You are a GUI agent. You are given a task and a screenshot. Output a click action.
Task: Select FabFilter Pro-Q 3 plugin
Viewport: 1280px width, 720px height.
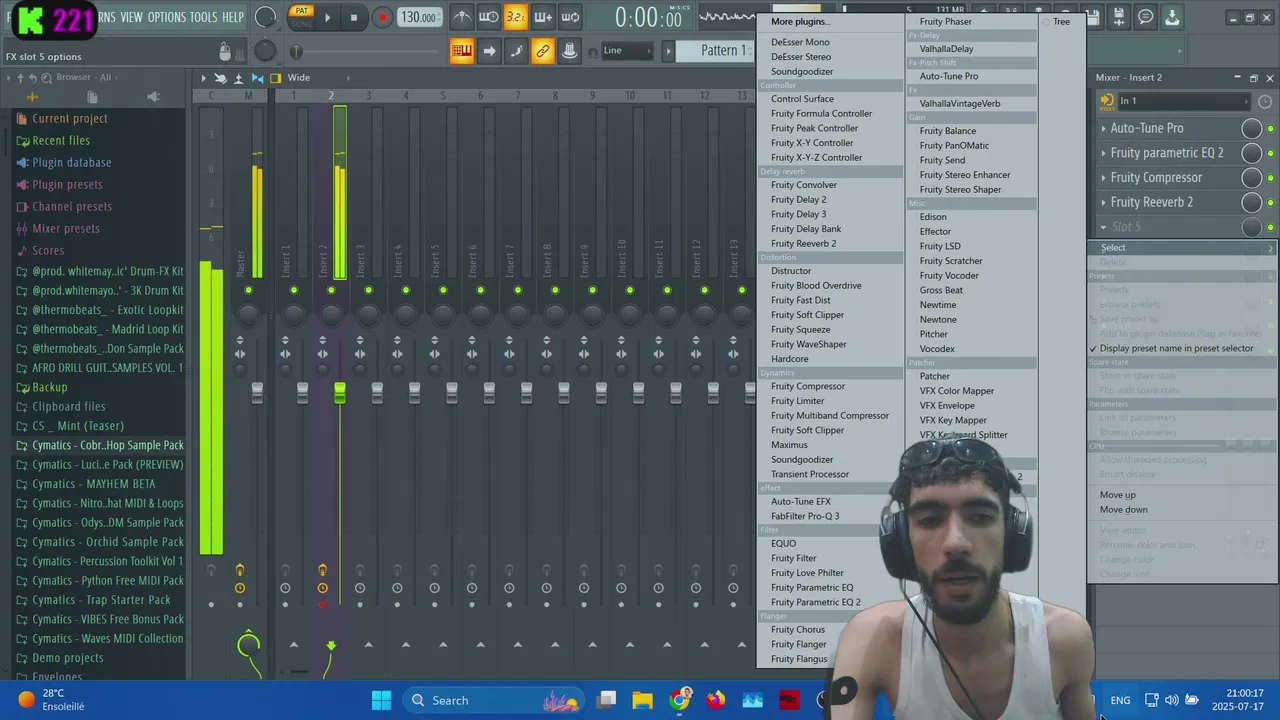tap(805, 517)
